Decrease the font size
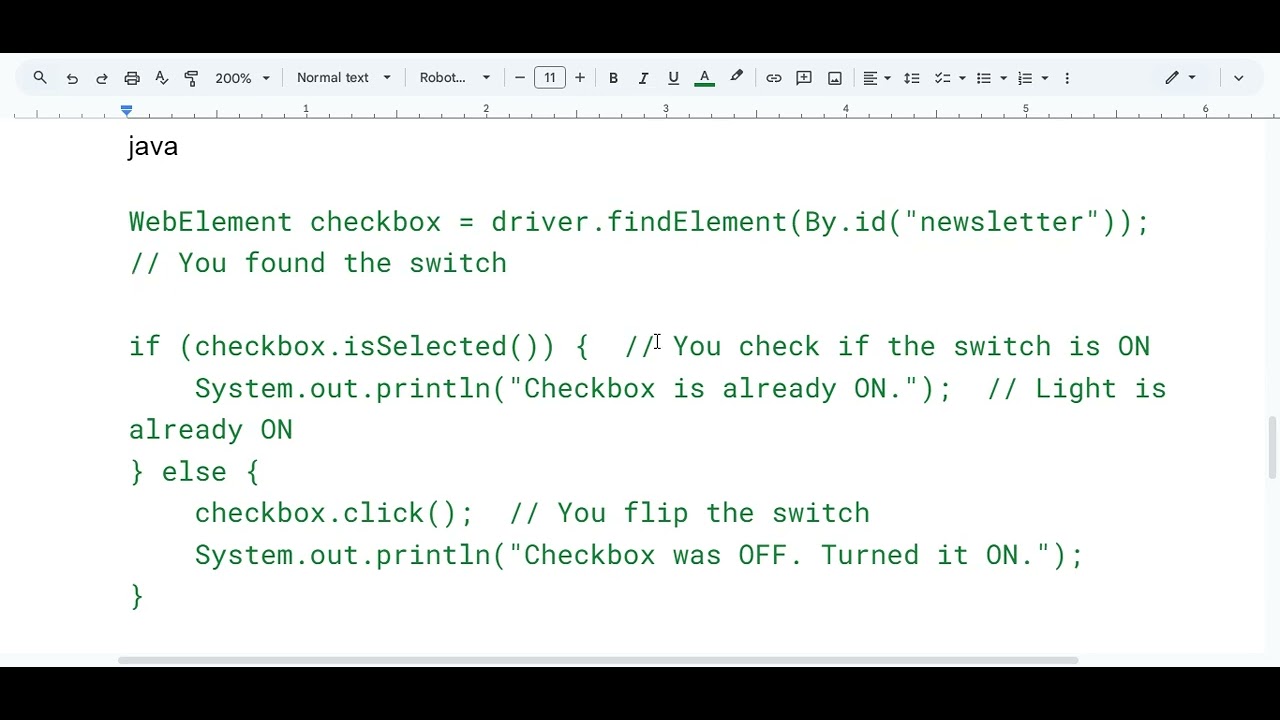 coord(519,78)
